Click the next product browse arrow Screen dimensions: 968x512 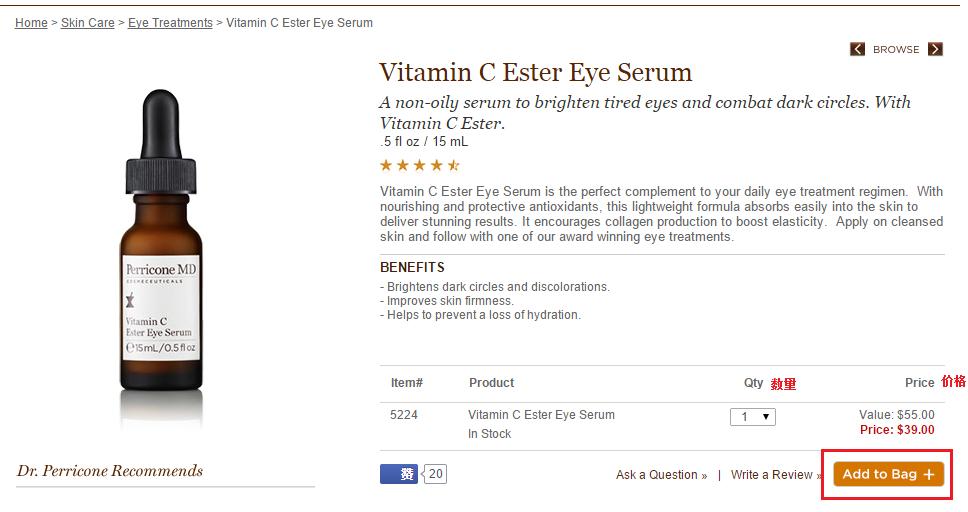click(x=935, y=49)
